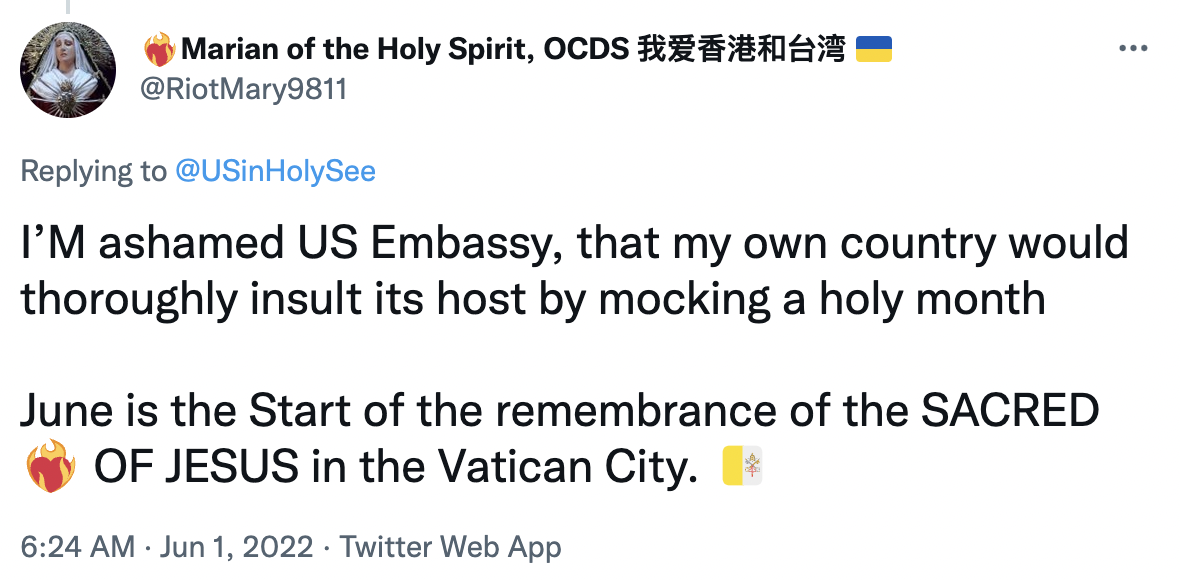The height and width of the screenshot is (580, 1180).
Task: Click the flaming heart emoji before Marian
Action: click(x=160, y=50)
